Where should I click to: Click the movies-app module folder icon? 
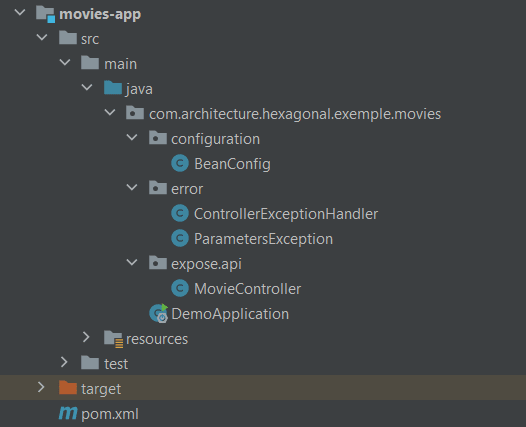click(45, 14)
